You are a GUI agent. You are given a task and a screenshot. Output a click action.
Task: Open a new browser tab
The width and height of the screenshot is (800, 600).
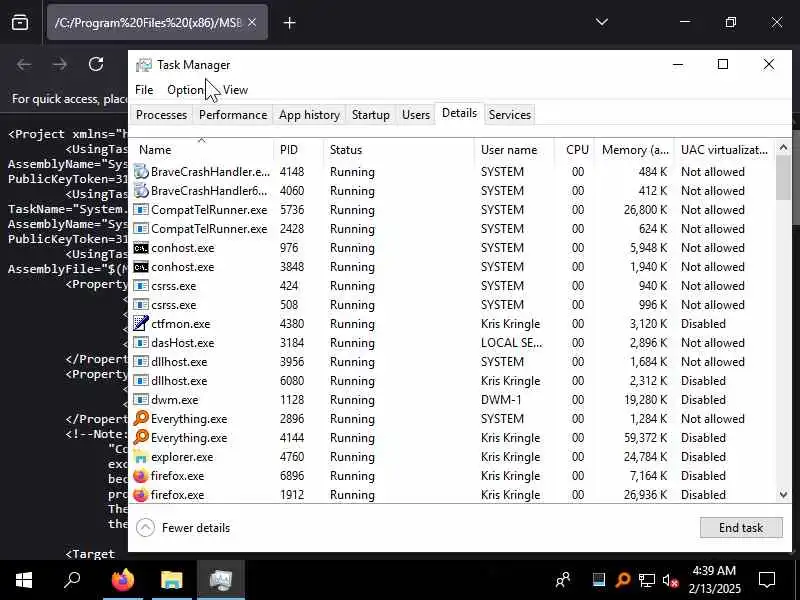coord(289,22)
